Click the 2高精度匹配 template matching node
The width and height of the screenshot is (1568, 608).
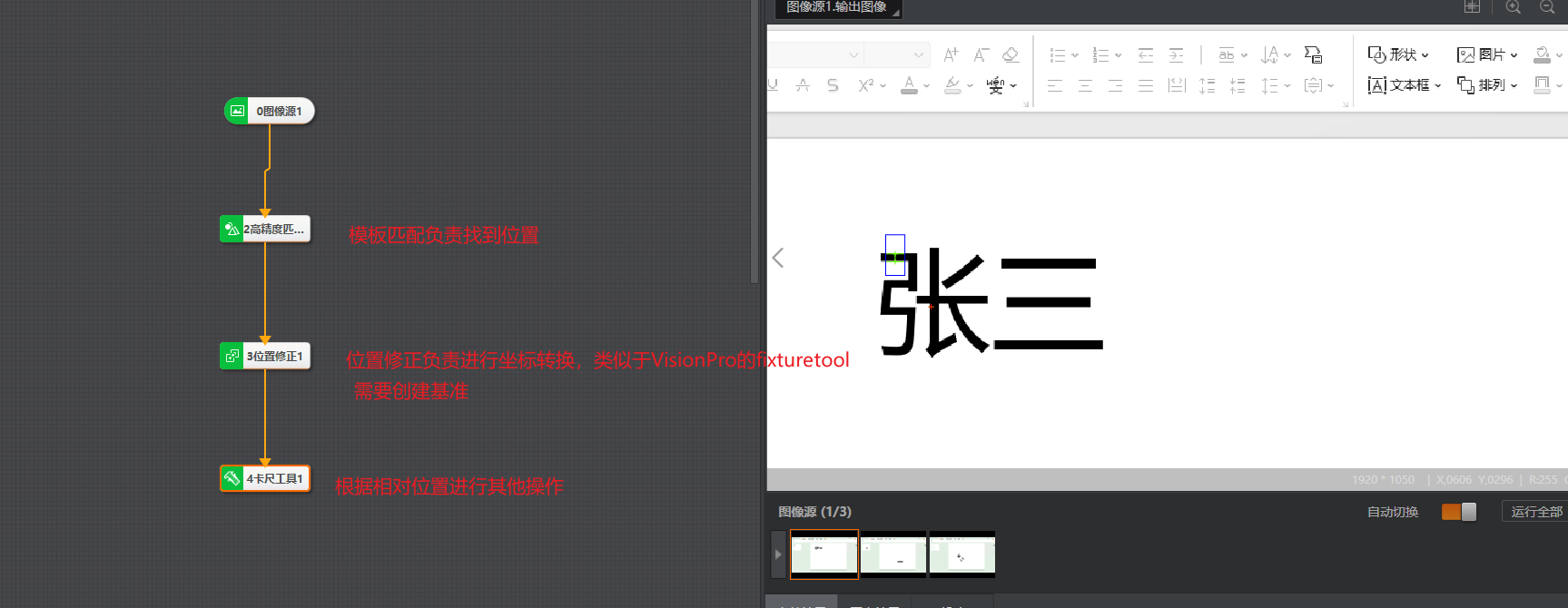pyautogui.click(x=265, y=229)
